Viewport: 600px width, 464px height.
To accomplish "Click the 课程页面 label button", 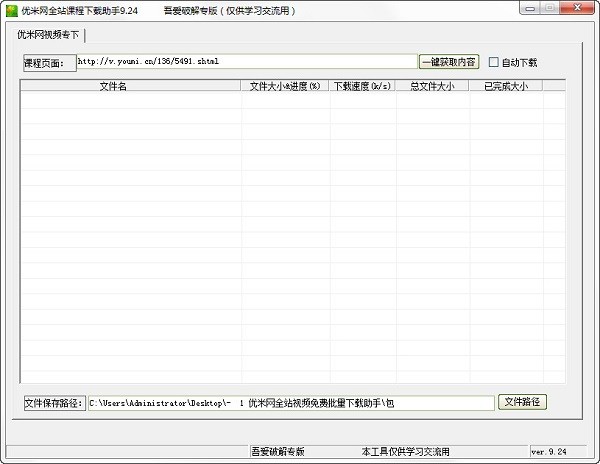I will click(x=50, y=63).
